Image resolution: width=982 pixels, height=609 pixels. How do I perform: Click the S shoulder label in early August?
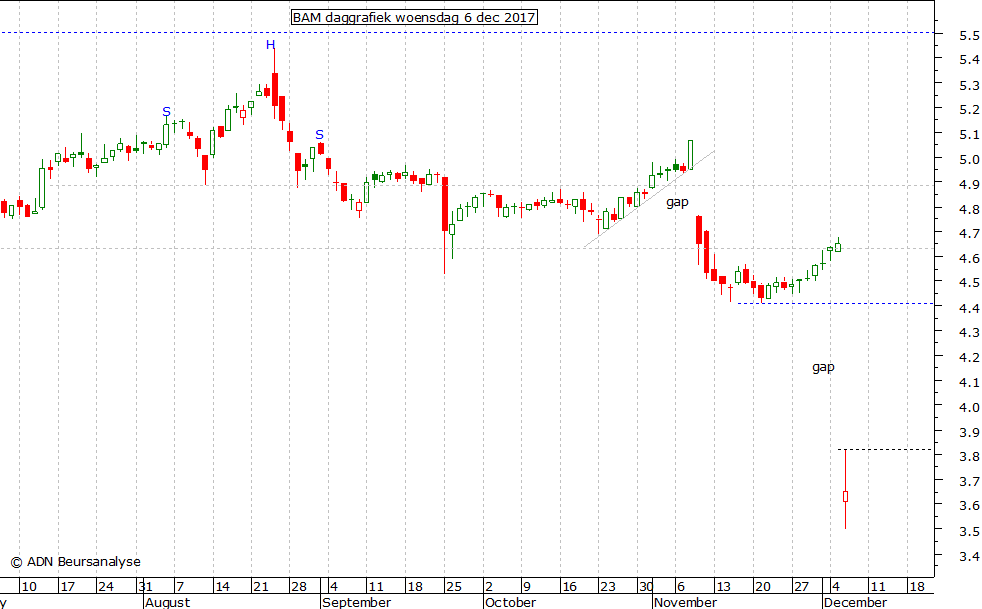pos(166,112)
